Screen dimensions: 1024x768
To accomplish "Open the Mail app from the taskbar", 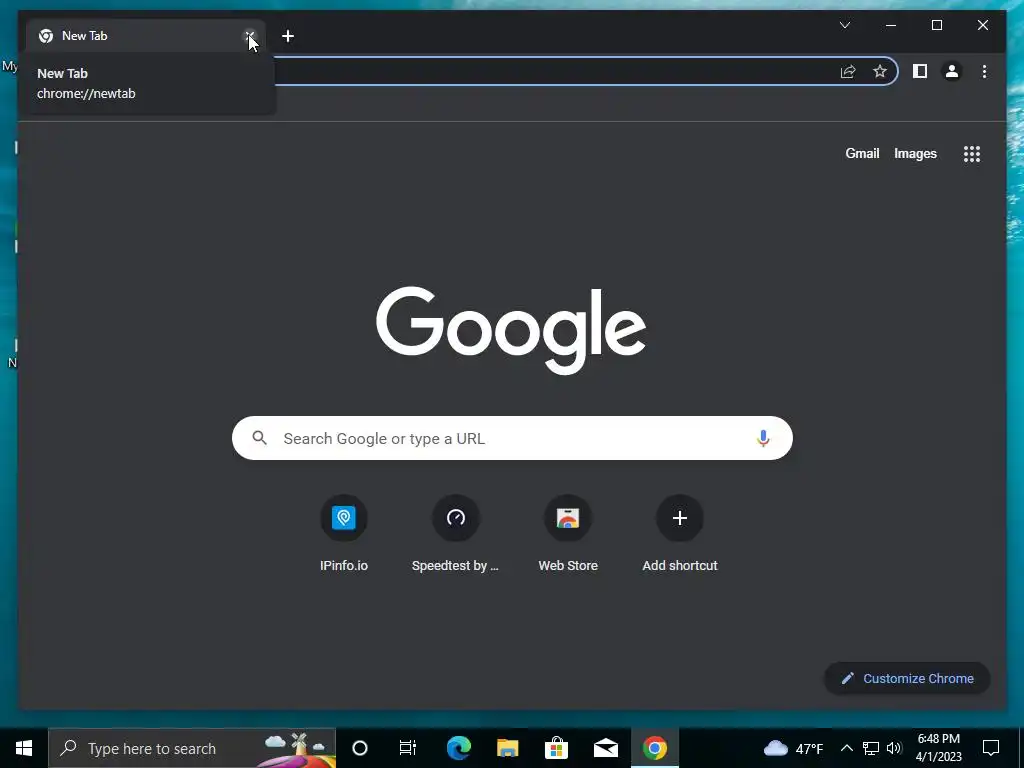I will click(605, 748).
